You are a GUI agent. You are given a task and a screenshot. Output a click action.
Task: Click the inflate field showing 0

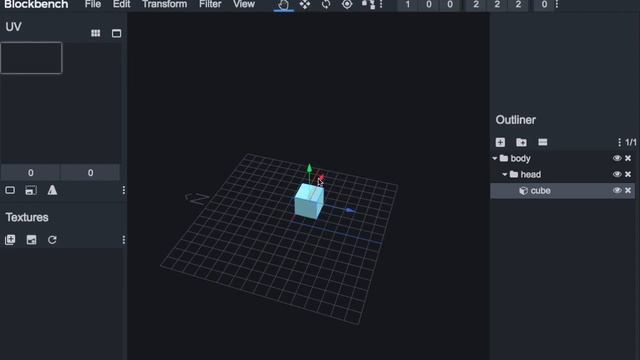pyautogui.click(x=544, y=5)
